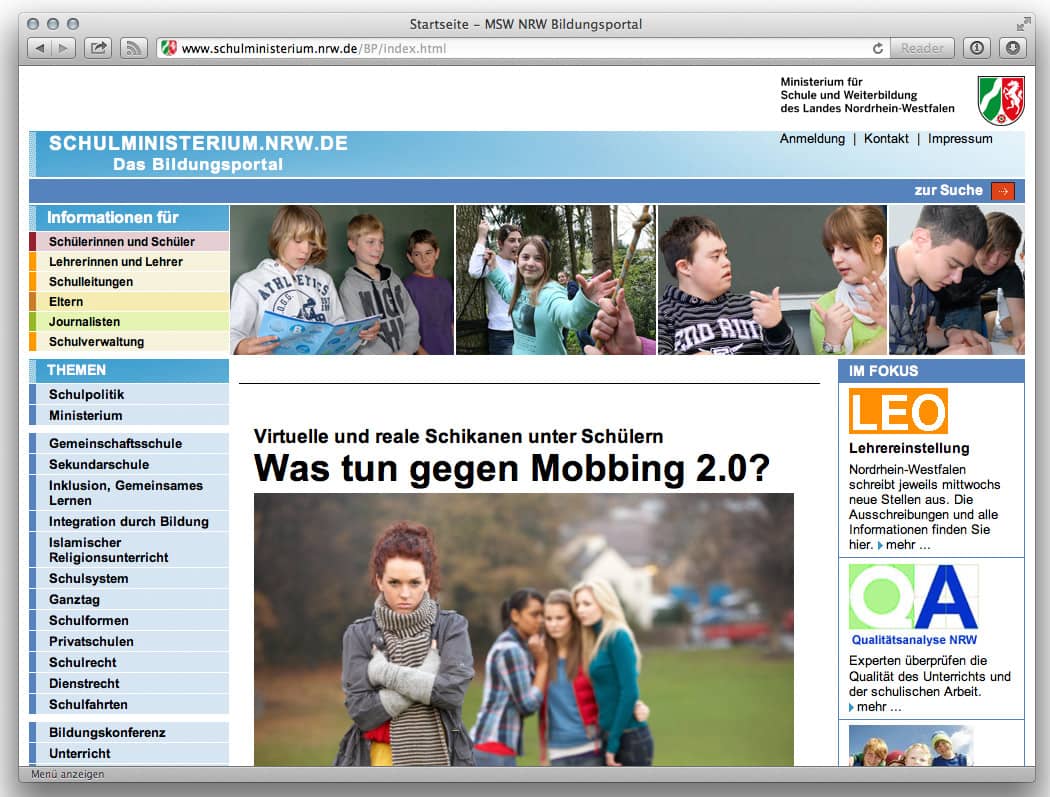Open the Share button in toolbar
This screenshot has height=797, width=1050.
[98, 48]
